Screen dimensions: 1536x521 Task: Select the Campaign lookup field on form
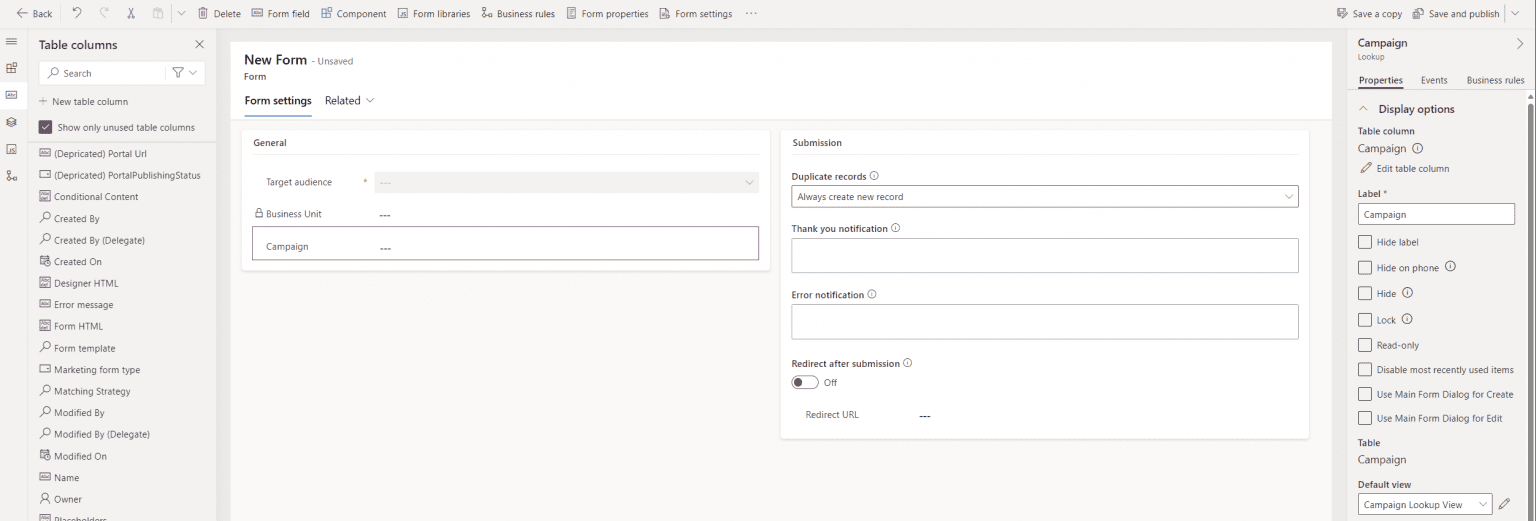(x=505, y=243)
